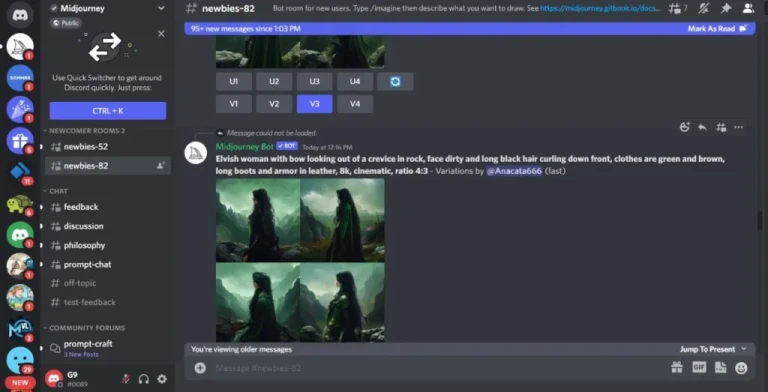The width and height of the screenshot is (768, 392).
Task: Add reaction to Midjourney Bot message
Action: pyautogui.click(x=685, y=127)
